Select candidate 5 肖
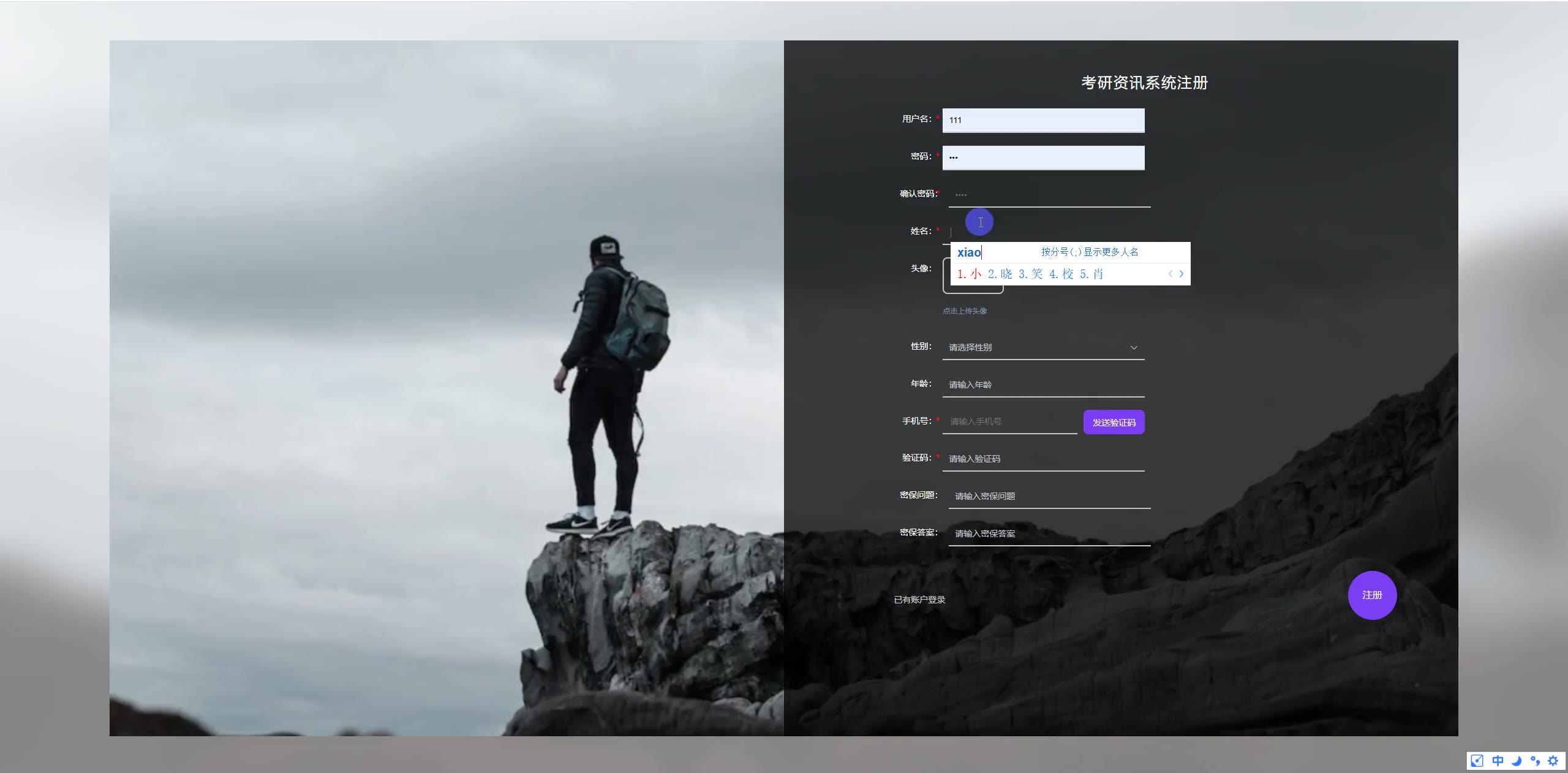1568x773 pixels. click(1092, 274)
